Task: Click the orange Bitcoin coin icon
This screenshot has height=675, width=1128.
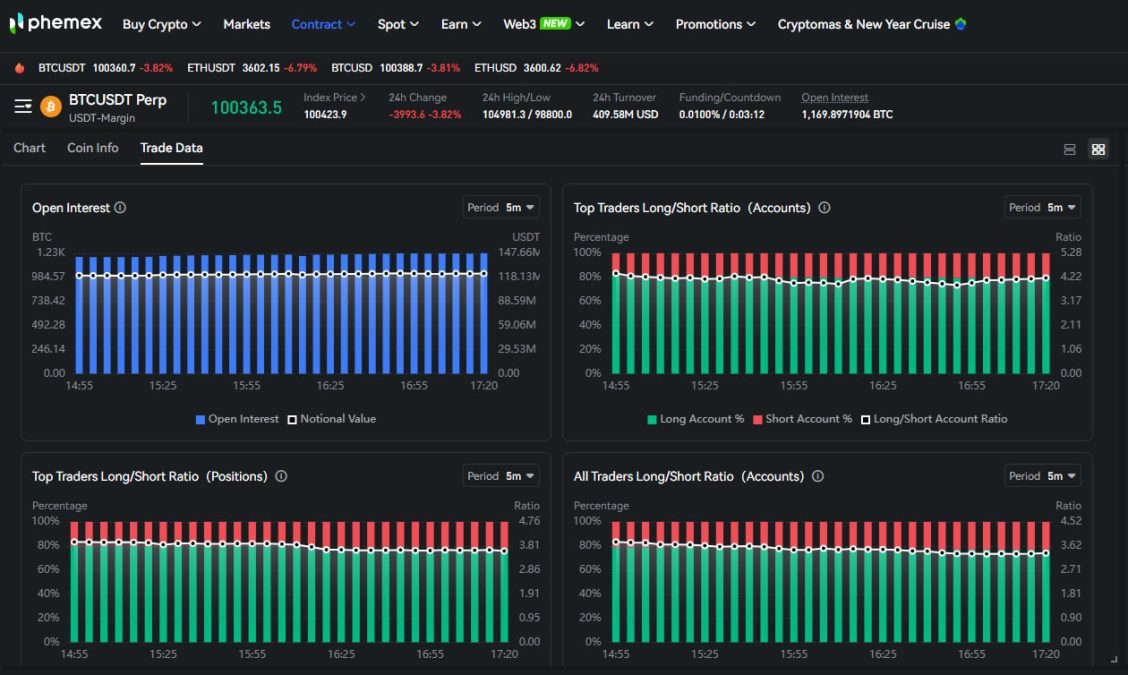Action: 51,106
